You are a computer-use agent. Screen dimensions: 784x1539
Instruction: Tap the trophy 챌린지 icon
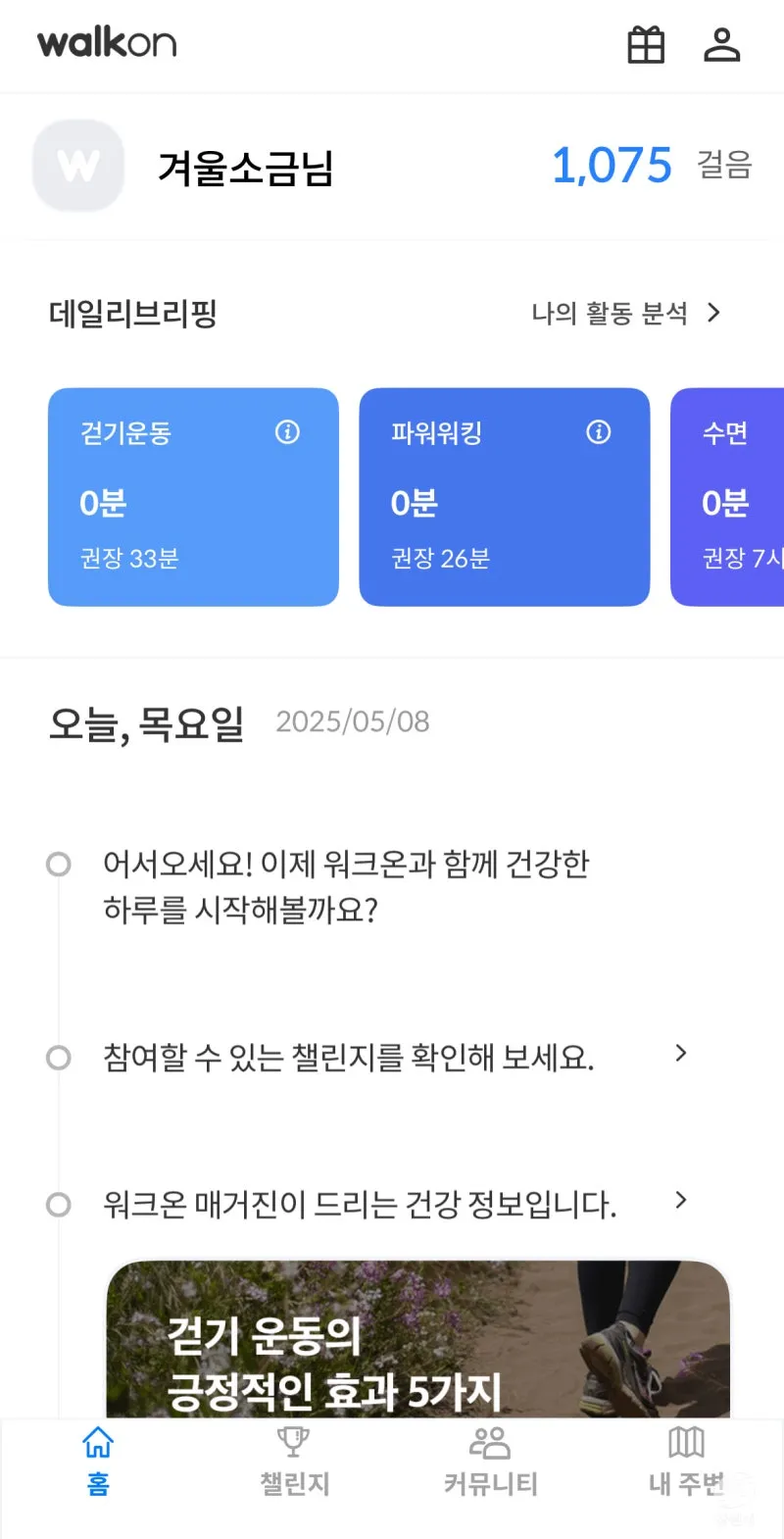pyautogui.click(x=293, y=1443)
